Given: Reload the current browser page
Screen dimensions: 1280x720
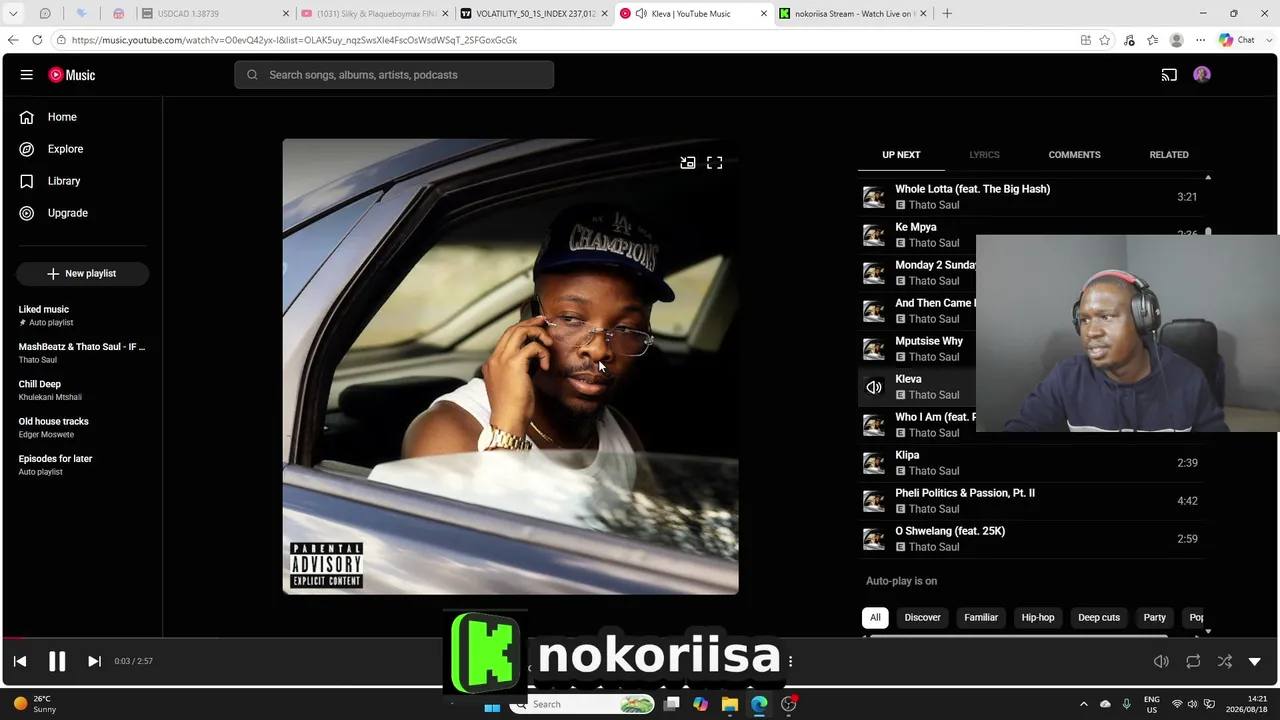Looking at the screenshot, I should coord(37,40).
